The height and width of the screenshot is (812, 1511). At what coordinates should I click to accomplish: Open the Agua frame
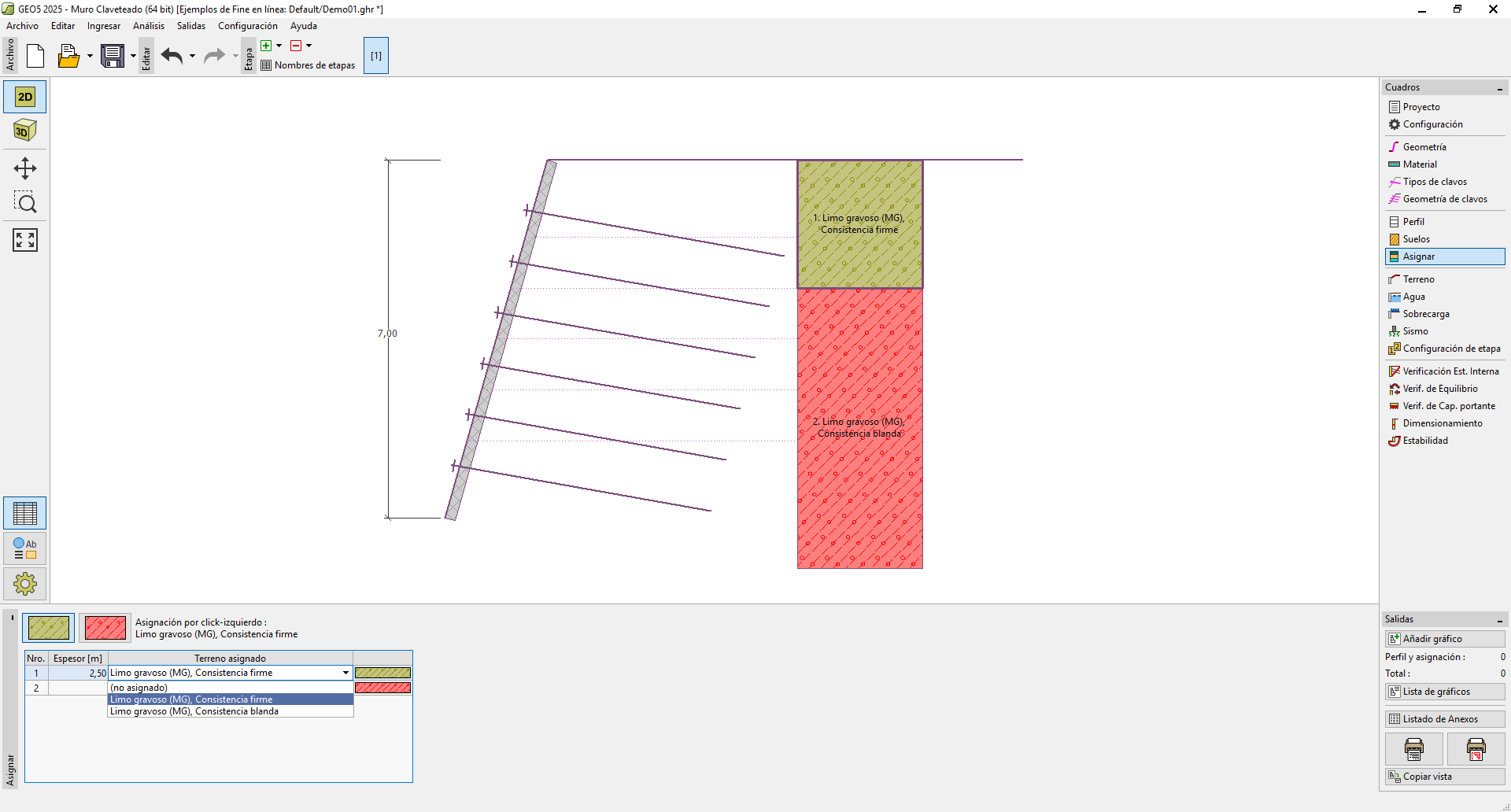pos(1445,297)
